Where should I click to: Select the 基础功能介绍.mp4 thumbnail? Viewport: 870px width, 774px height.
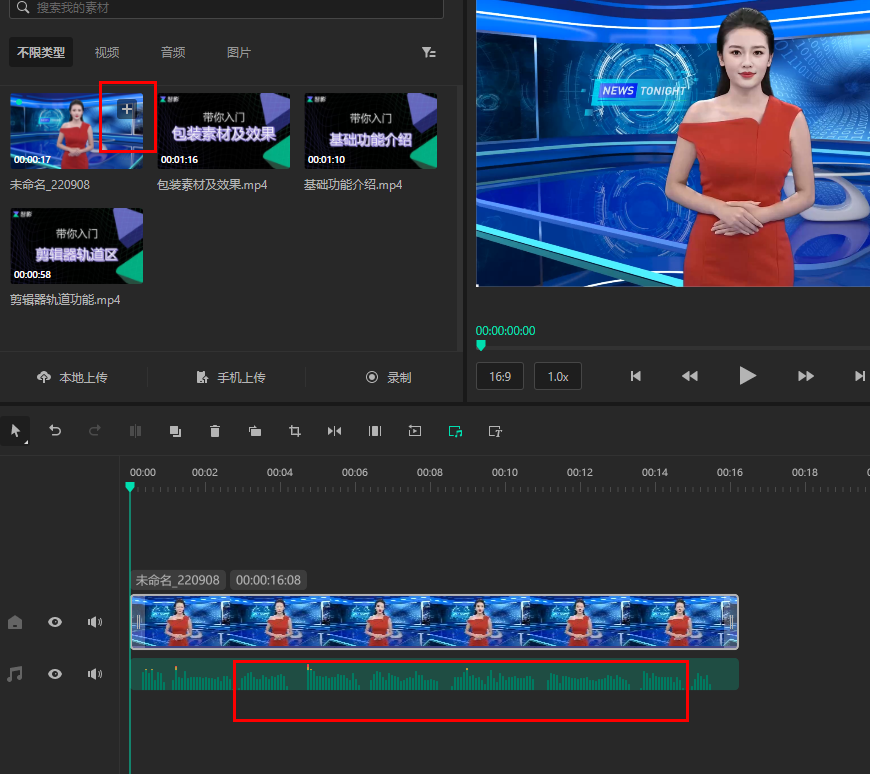[x=371, y=131]
